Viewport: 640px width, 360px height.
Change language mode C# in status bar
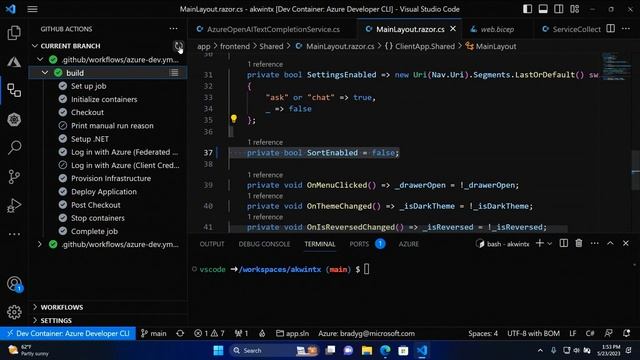(590, 333)
